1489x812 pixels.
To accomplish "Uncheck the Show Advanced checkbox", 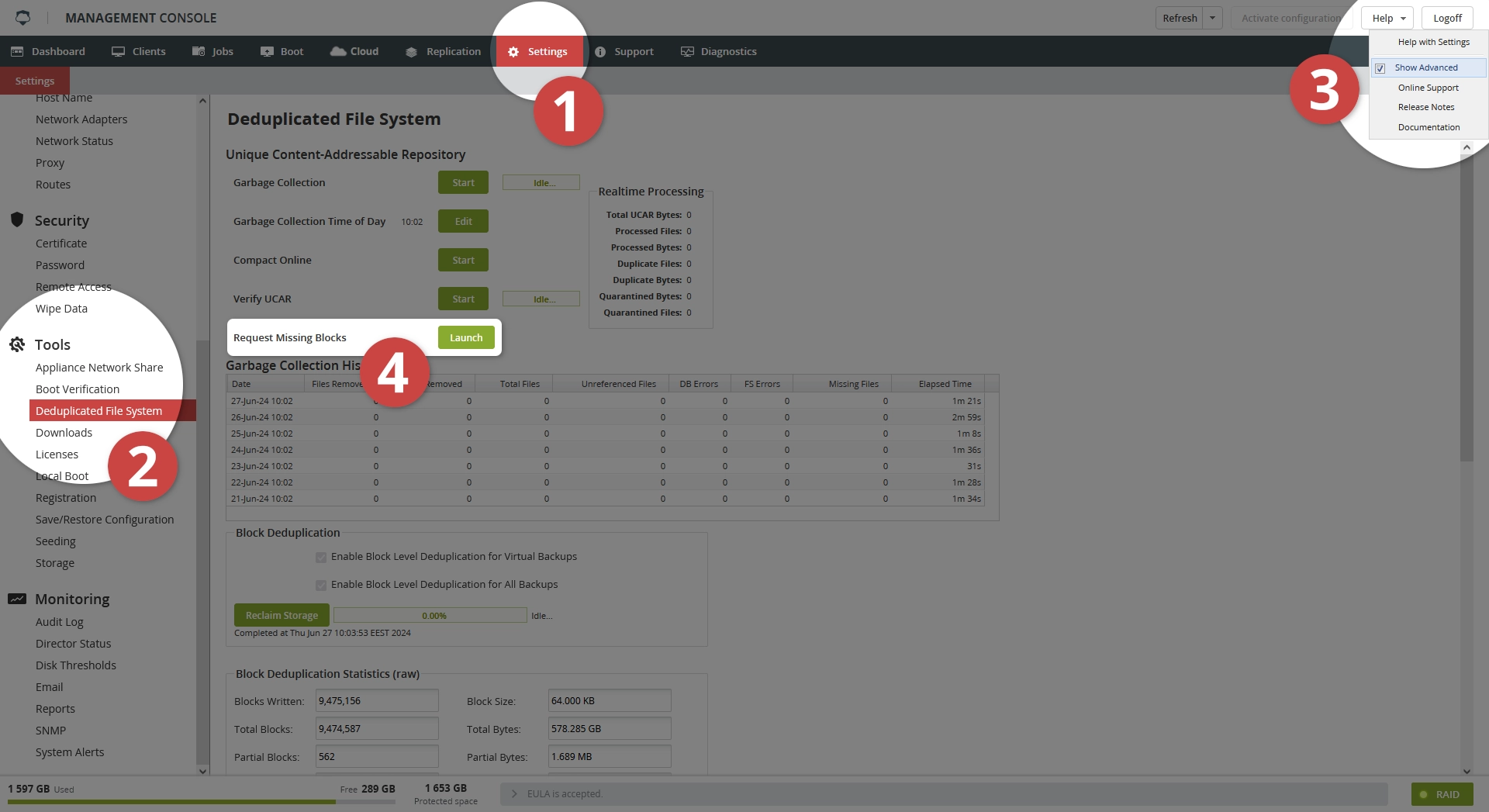I will [1380, 68].
